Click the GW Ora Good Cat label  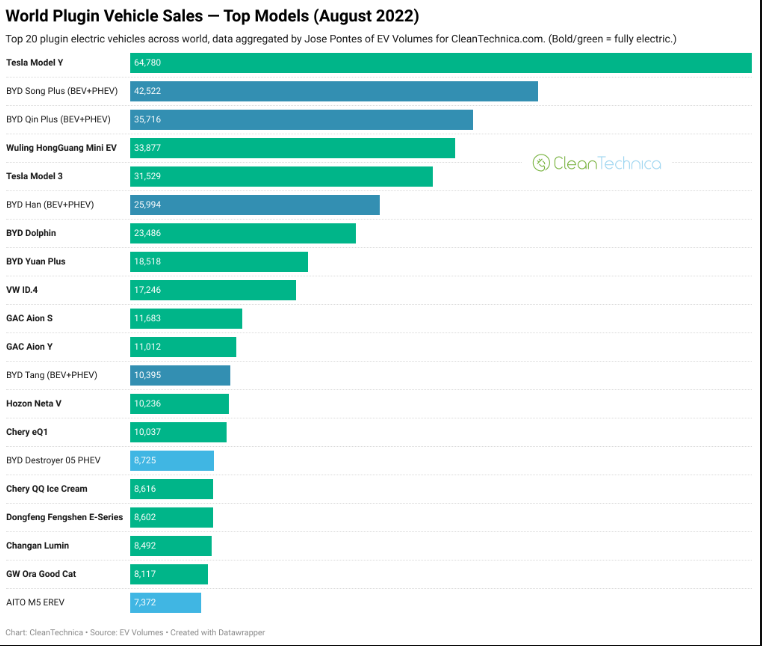pos(41,574)
